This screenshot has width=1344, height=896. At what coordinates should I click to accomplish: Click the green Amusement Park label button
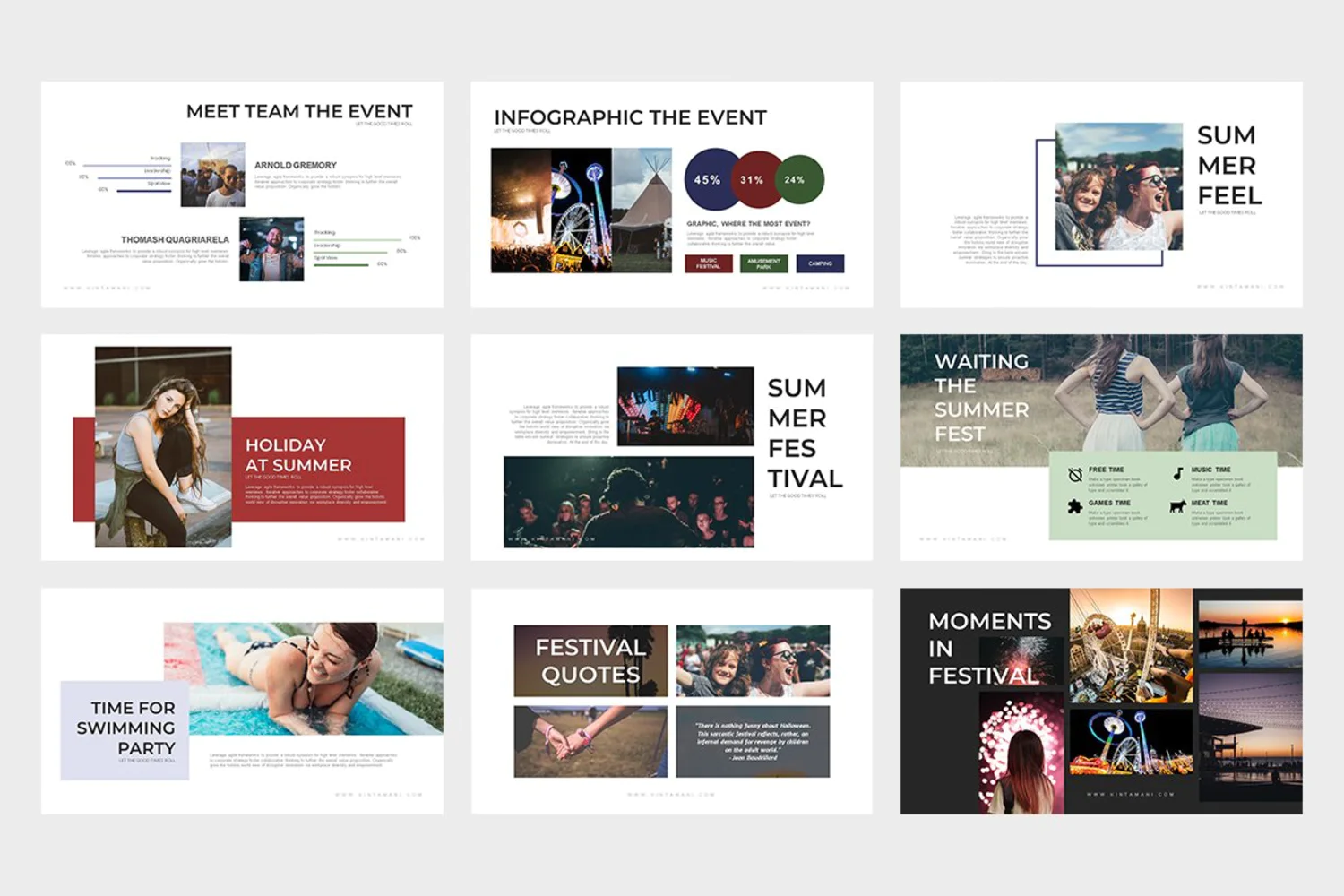pos(763,263)
